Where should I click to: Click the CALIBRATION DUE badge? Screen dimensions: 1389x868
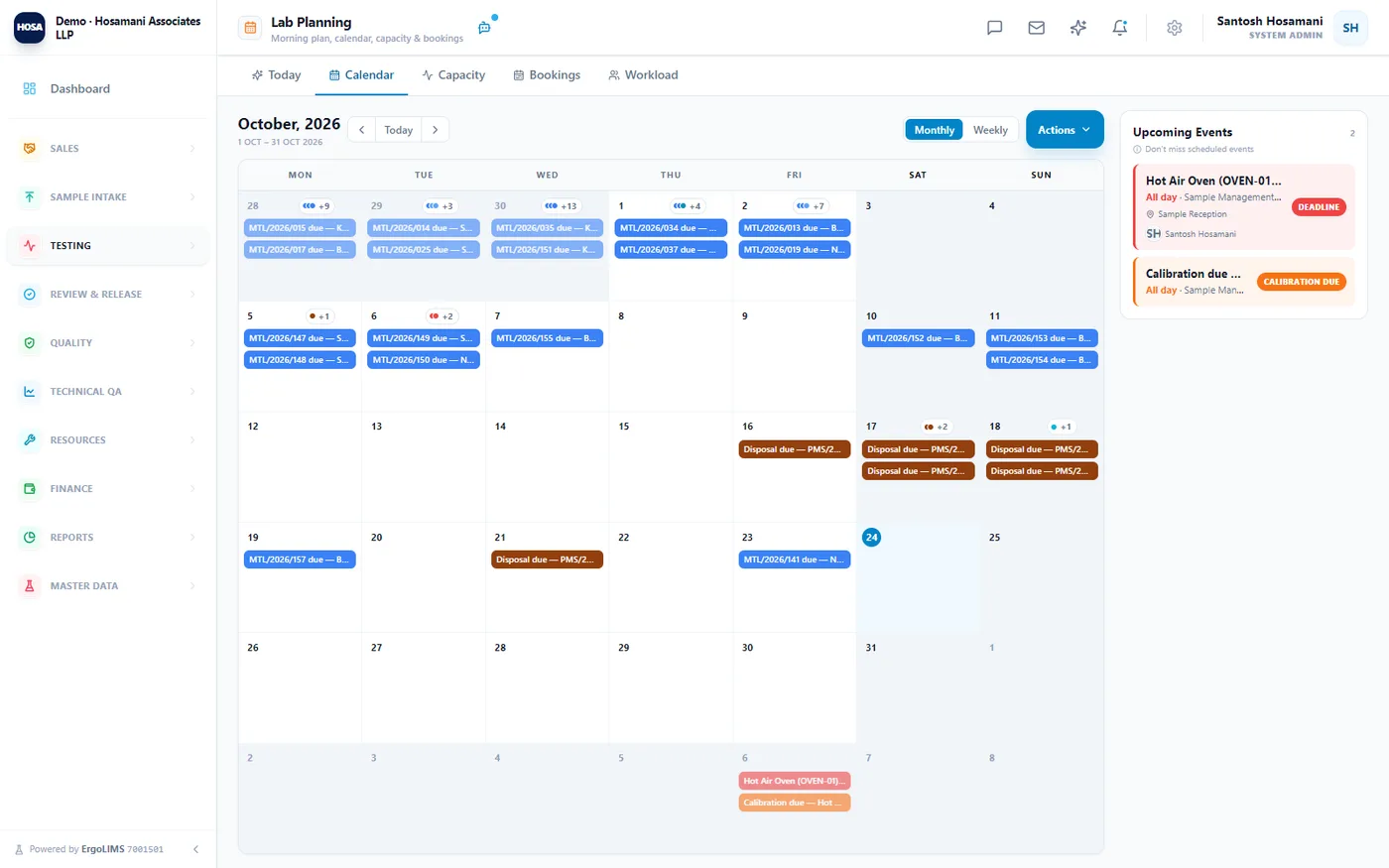1301,282
